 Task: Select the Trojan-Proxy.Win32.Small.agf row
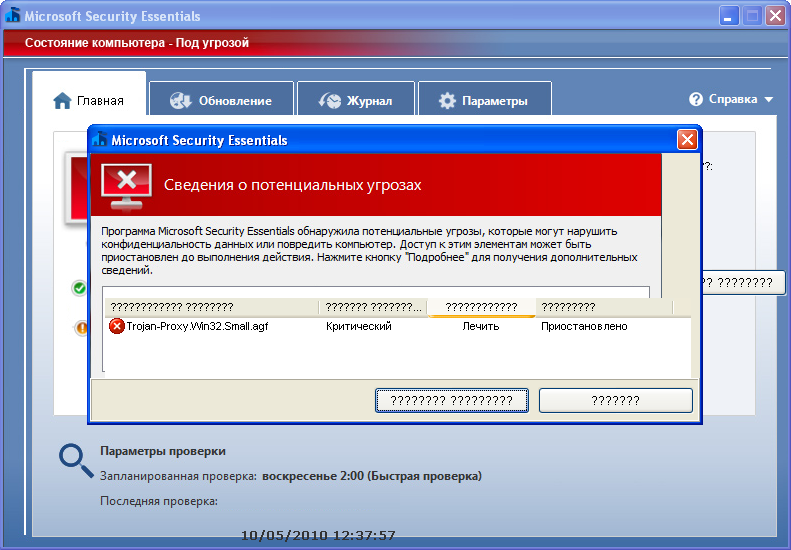click(x=196, y=326)
